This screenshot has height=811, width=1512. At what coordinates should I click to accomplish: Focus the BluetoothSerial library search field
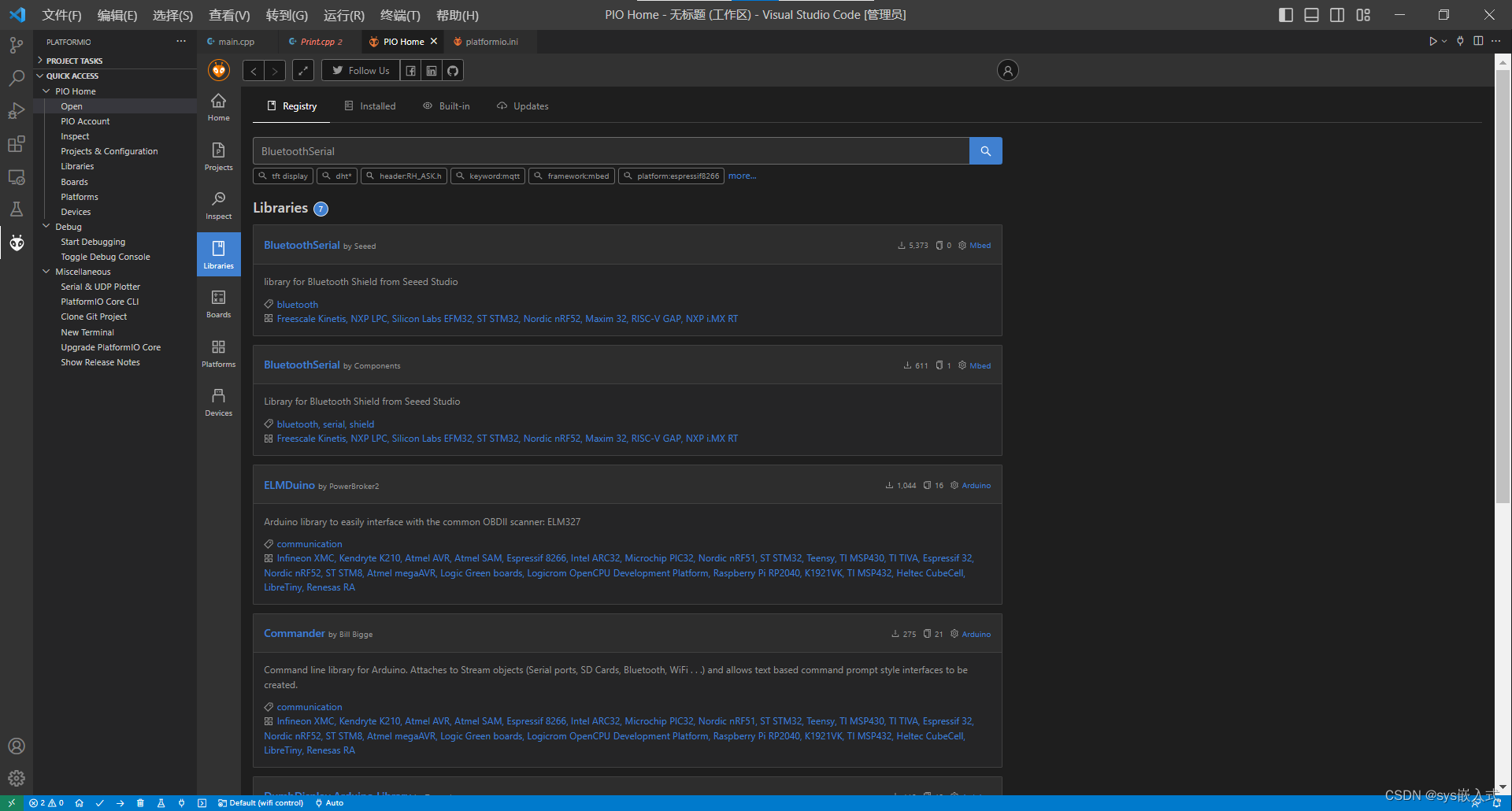pyautogui.click(x=611, y=151)
